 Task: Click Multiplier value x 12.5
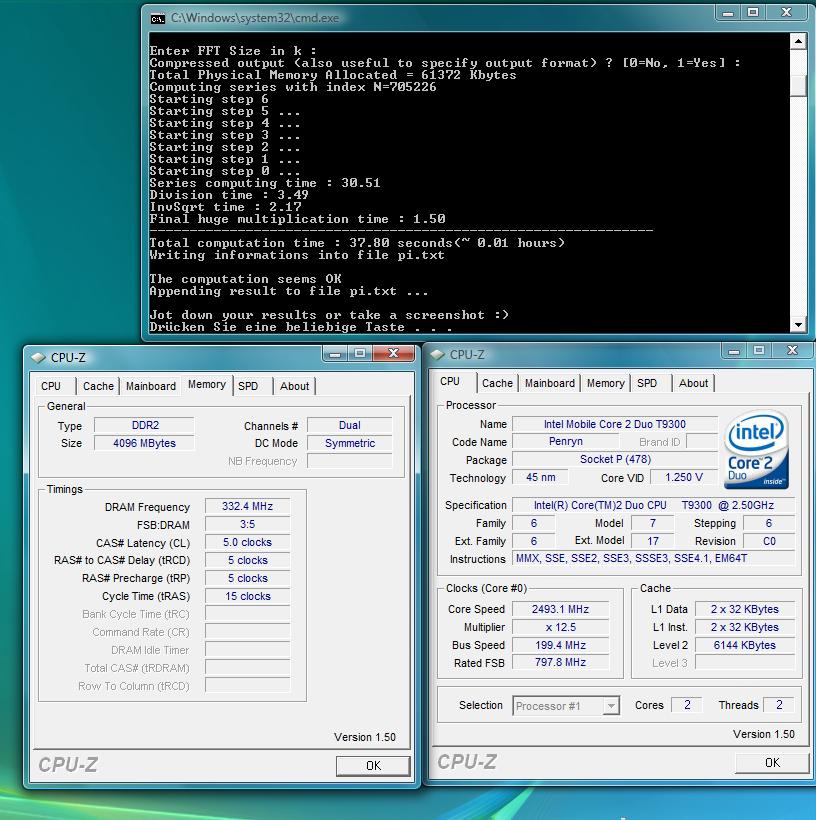click(560, 627)
